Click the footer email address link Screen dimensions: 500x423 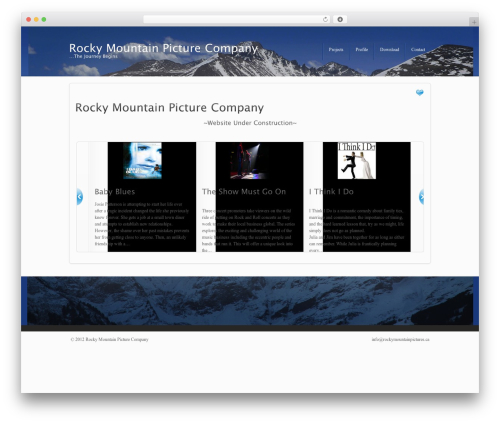click(400, 339)
